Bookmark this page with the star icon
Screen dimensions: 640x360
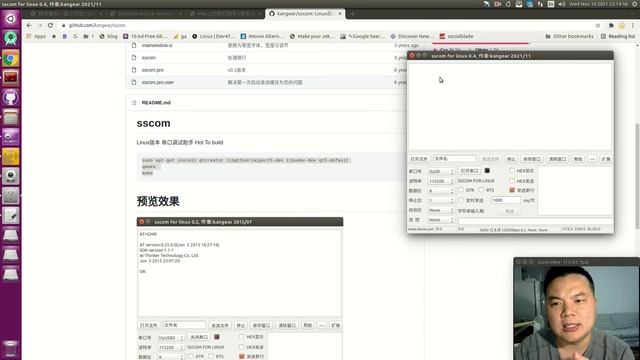[598, 25]
